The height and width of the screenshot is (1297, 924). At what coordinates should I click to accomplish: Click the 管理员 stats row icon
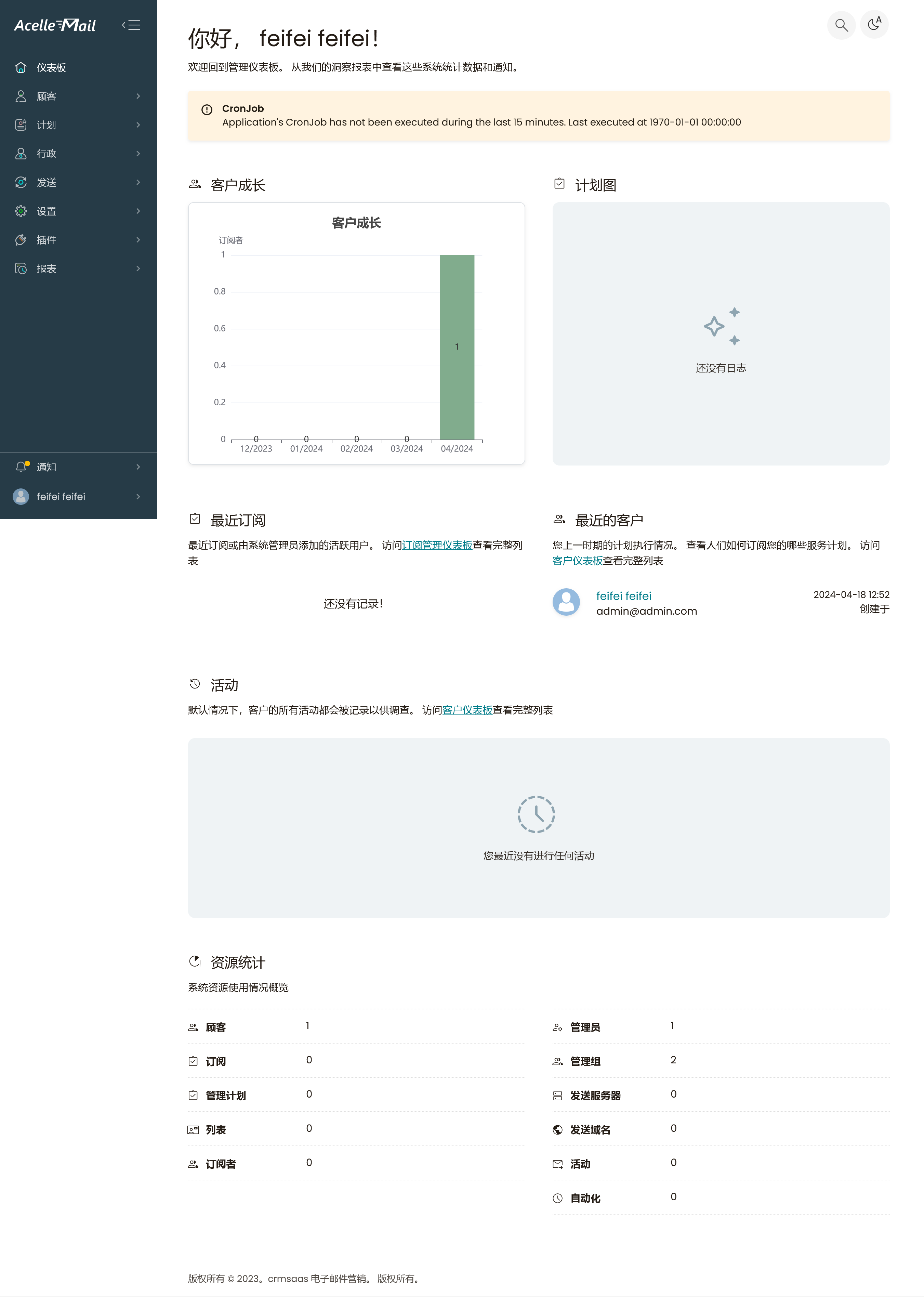[558, 1028]
